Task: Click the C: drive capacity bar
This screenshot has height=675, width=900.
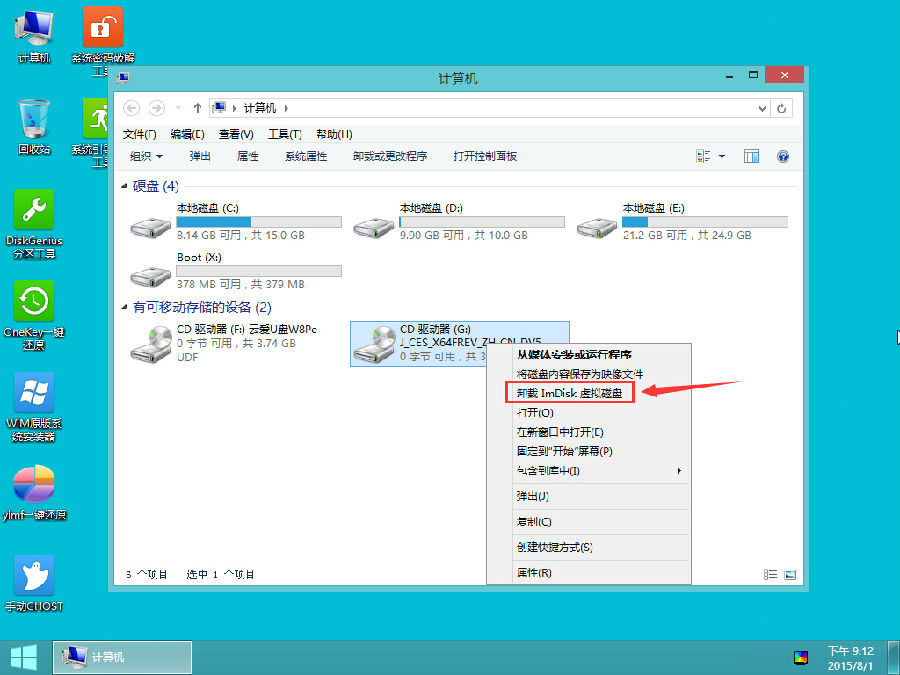Action: pyautogui.click(x=258, y=220)
